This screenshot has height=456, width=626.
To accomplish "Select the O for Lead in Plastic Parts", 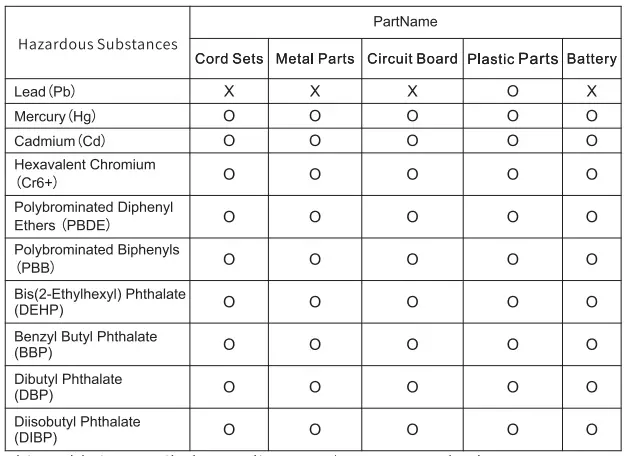I will click(x=511, y=91).
